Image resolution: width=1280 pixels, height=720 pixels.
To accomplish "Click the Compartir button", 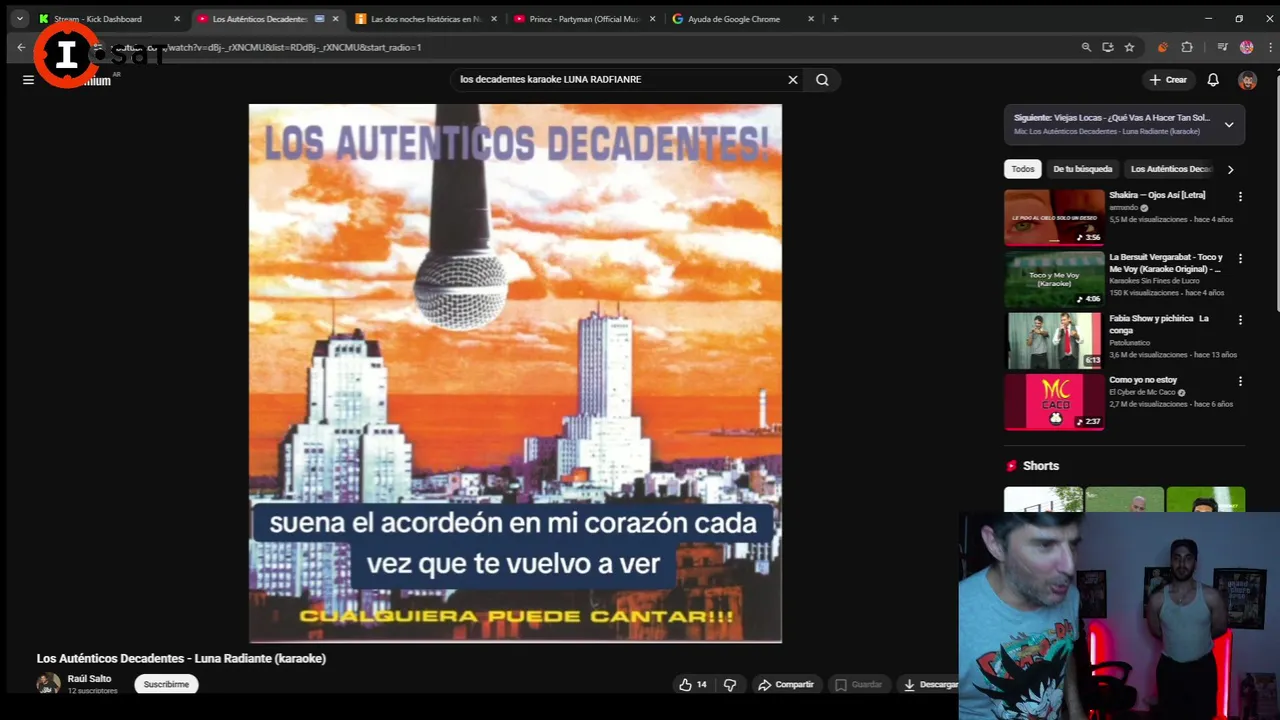I will tap(785, 685).
